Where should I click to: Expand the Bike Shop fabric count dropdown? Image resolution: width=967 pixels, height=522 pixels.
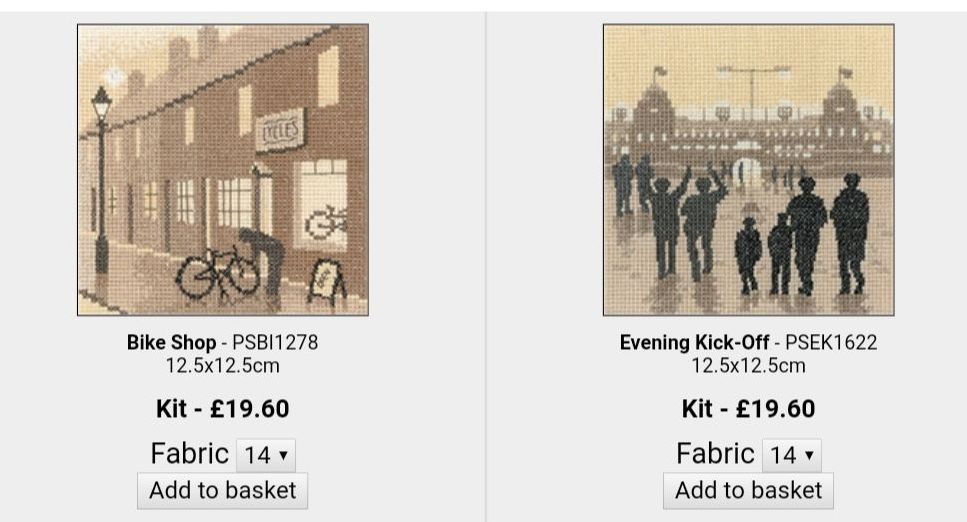coord(266,455)
